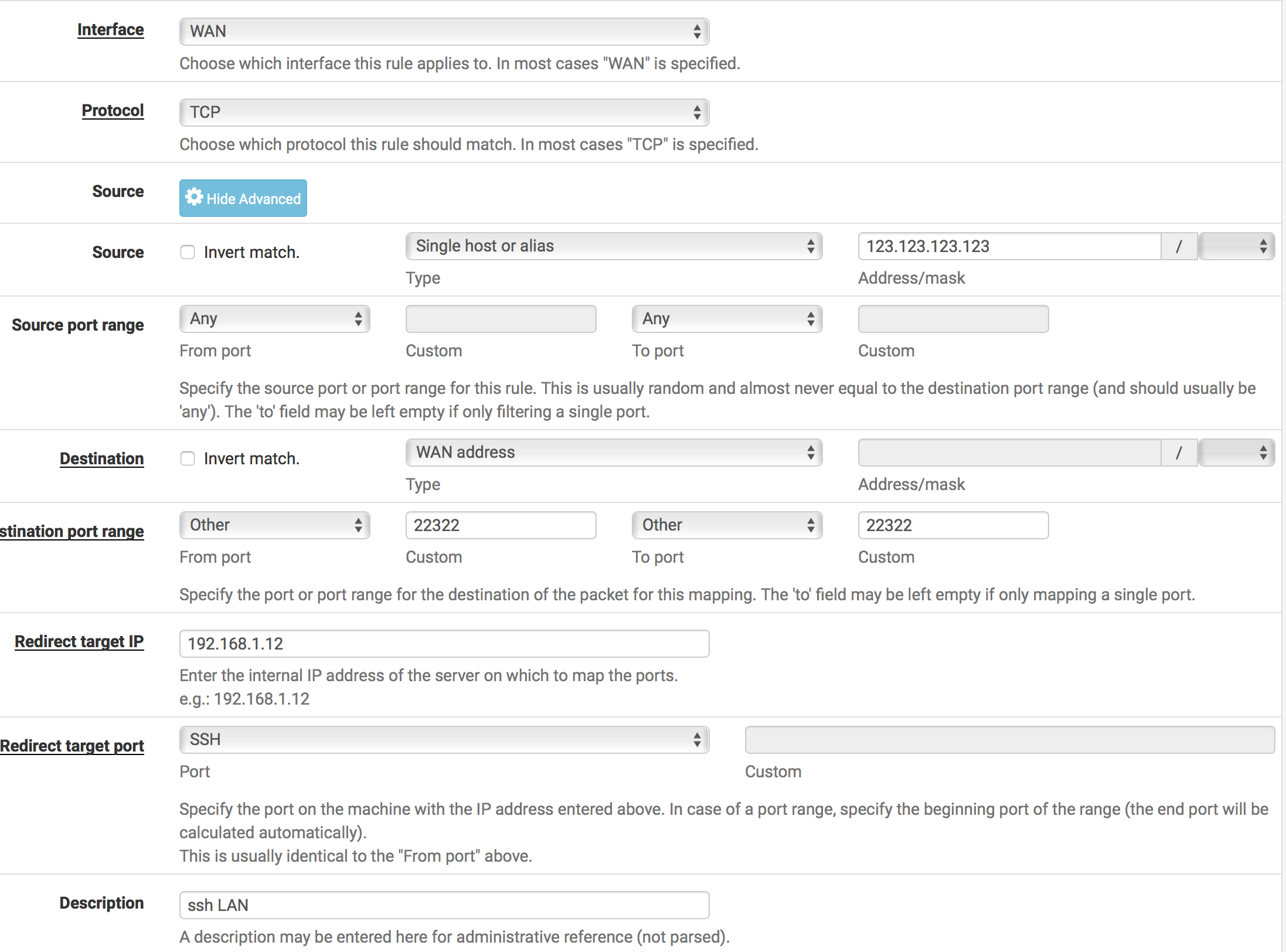
Task: Open the Redirect target port SSH dropdown
Action: tap(444, 740)
